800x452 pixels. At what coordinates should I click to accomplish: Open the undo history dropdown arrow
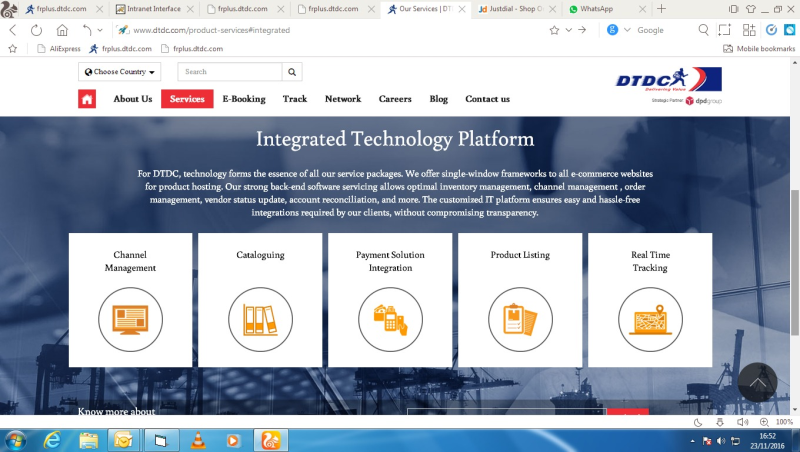pyautogui.click(x=100, y=30)
